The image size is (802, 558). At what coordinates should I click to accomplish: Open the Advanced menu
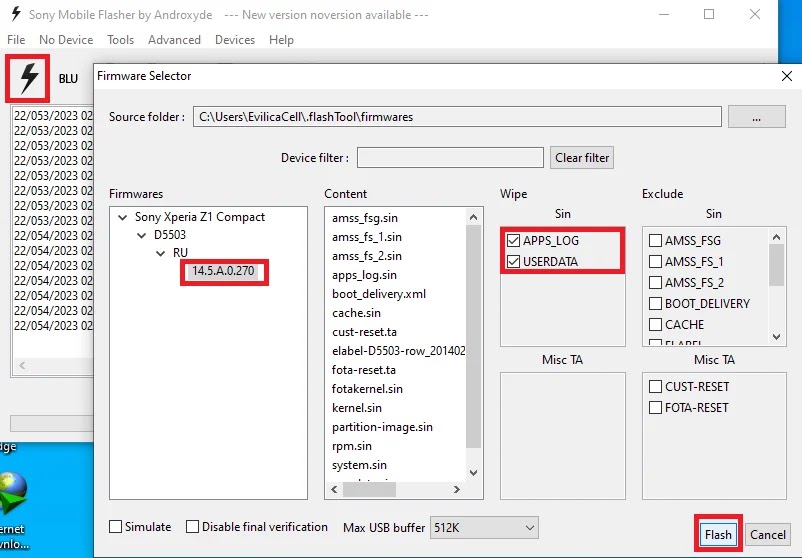(174, 40)
